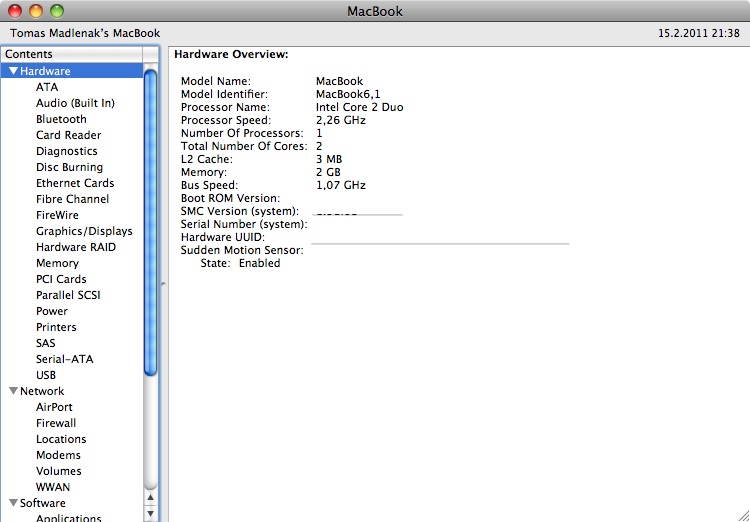Select Graphics/Displays in the sidebar
Viewport: 750px width, 522px height.
click(x=84, y=231)
